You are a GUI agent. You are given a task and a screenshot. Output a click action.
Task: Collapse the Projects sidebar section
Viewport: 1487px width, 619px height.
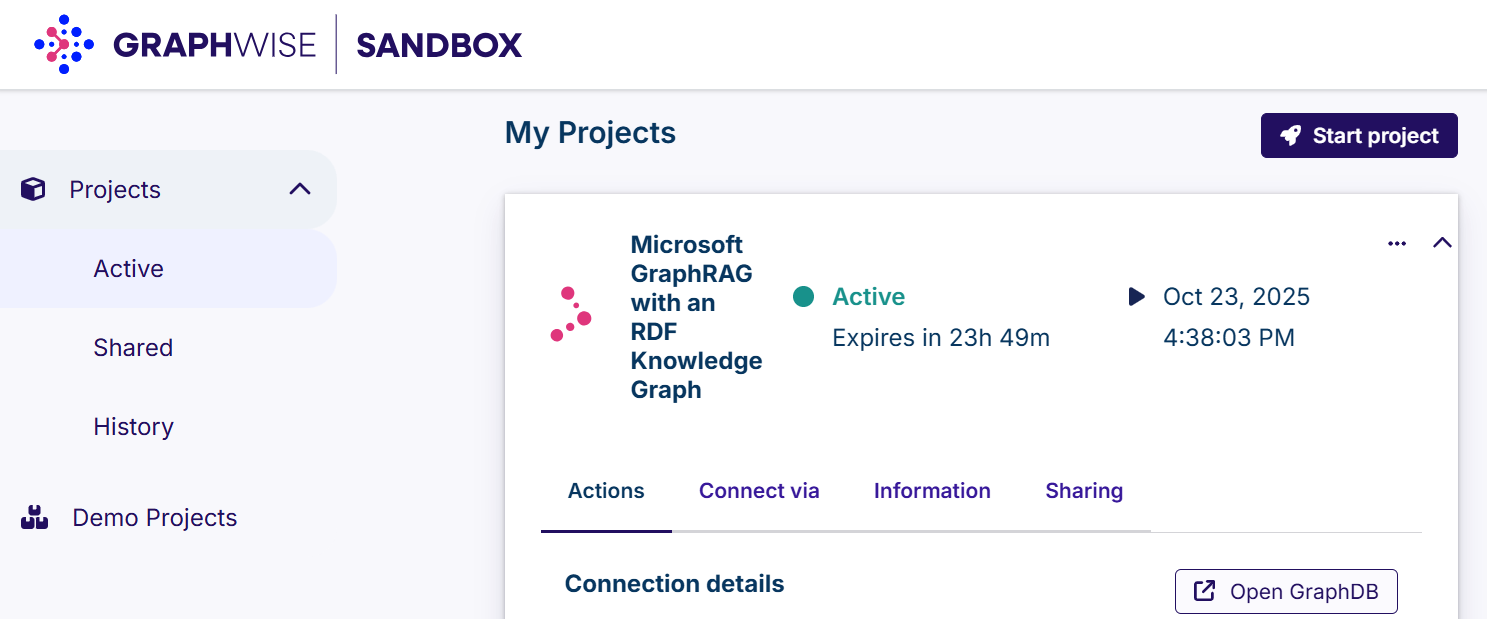click(300, 189)
